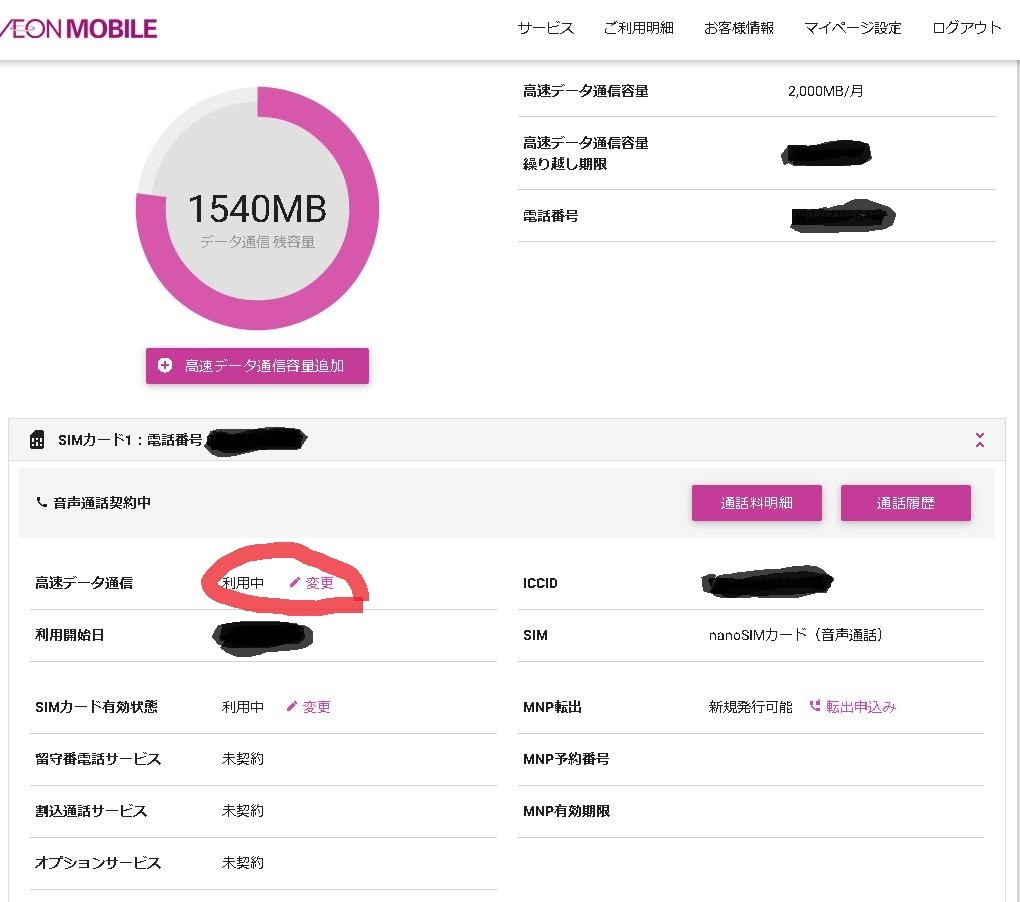This screenshot has height=902, width=1020.
Task: Select マイページ設定 from the top menu
Action: (852, 28)
